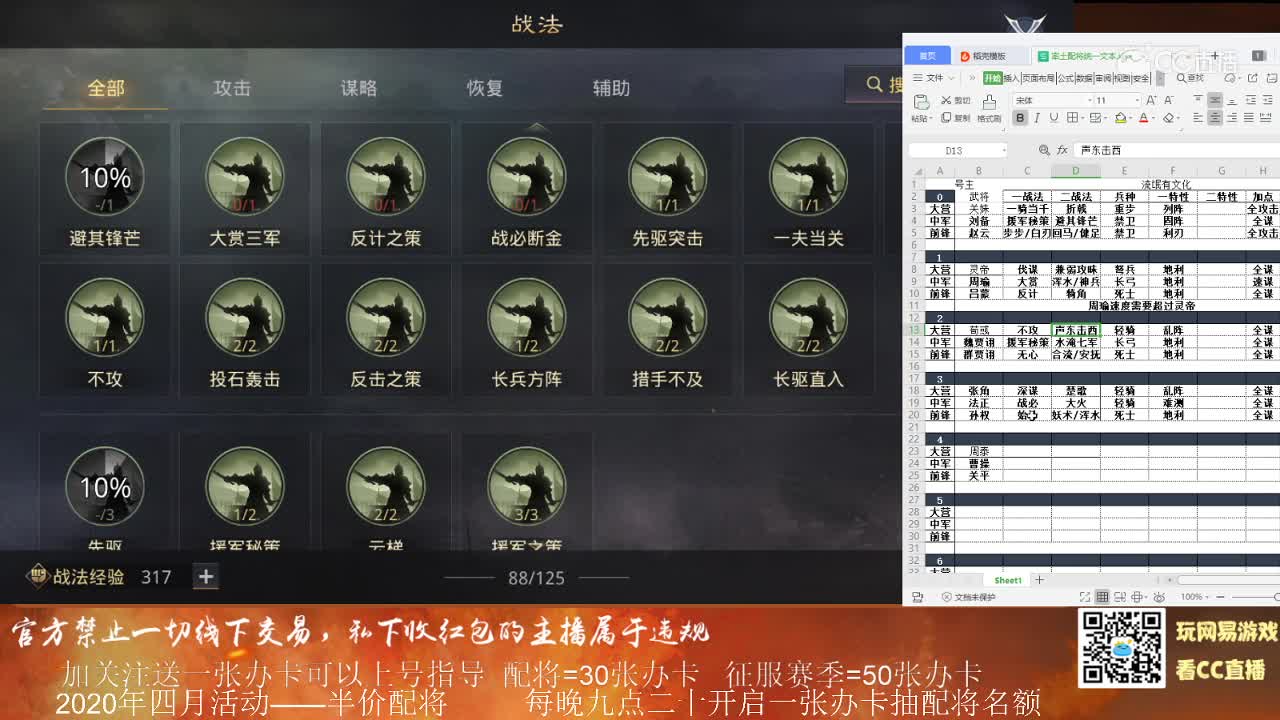Viewport: 1280px width, 720px height.
Task: Select the 长兵方阵 tactic icon
Action: 527,318
